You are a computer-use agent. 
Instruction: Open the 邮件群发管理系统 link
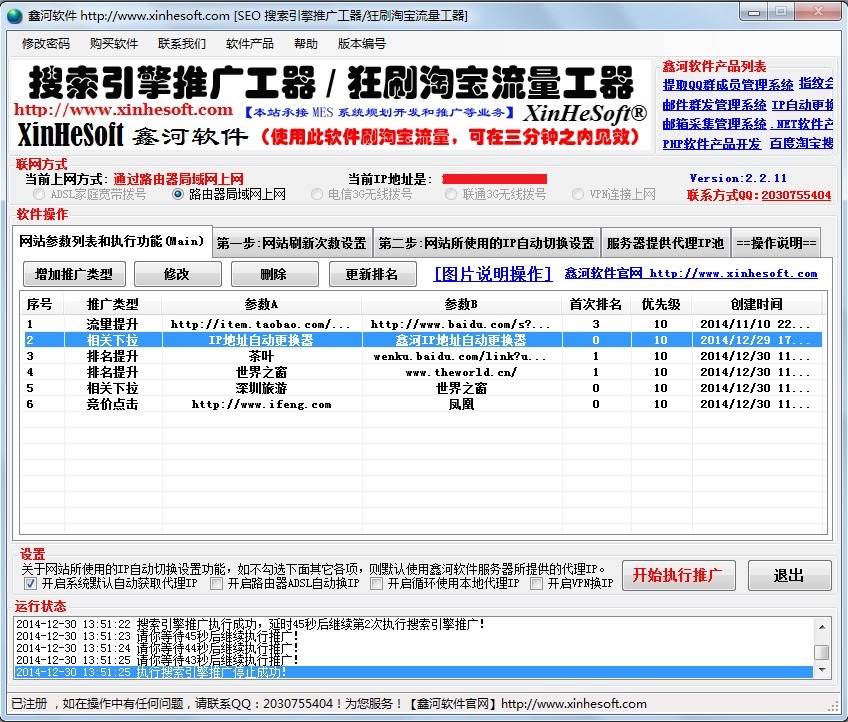pyautogui.click(x=714, y=105)
